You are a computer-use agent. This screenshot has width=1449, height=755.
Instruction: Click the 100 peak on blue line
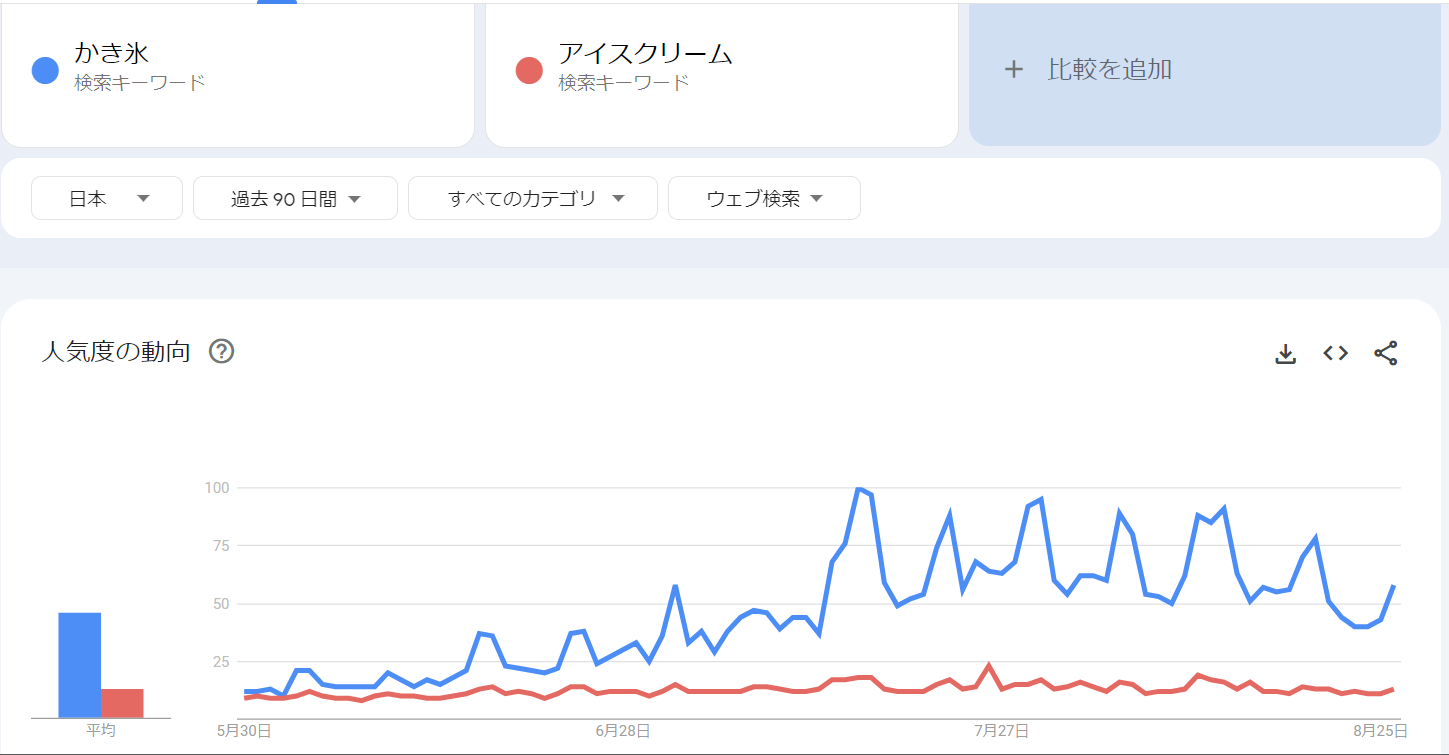coord(859,489)
